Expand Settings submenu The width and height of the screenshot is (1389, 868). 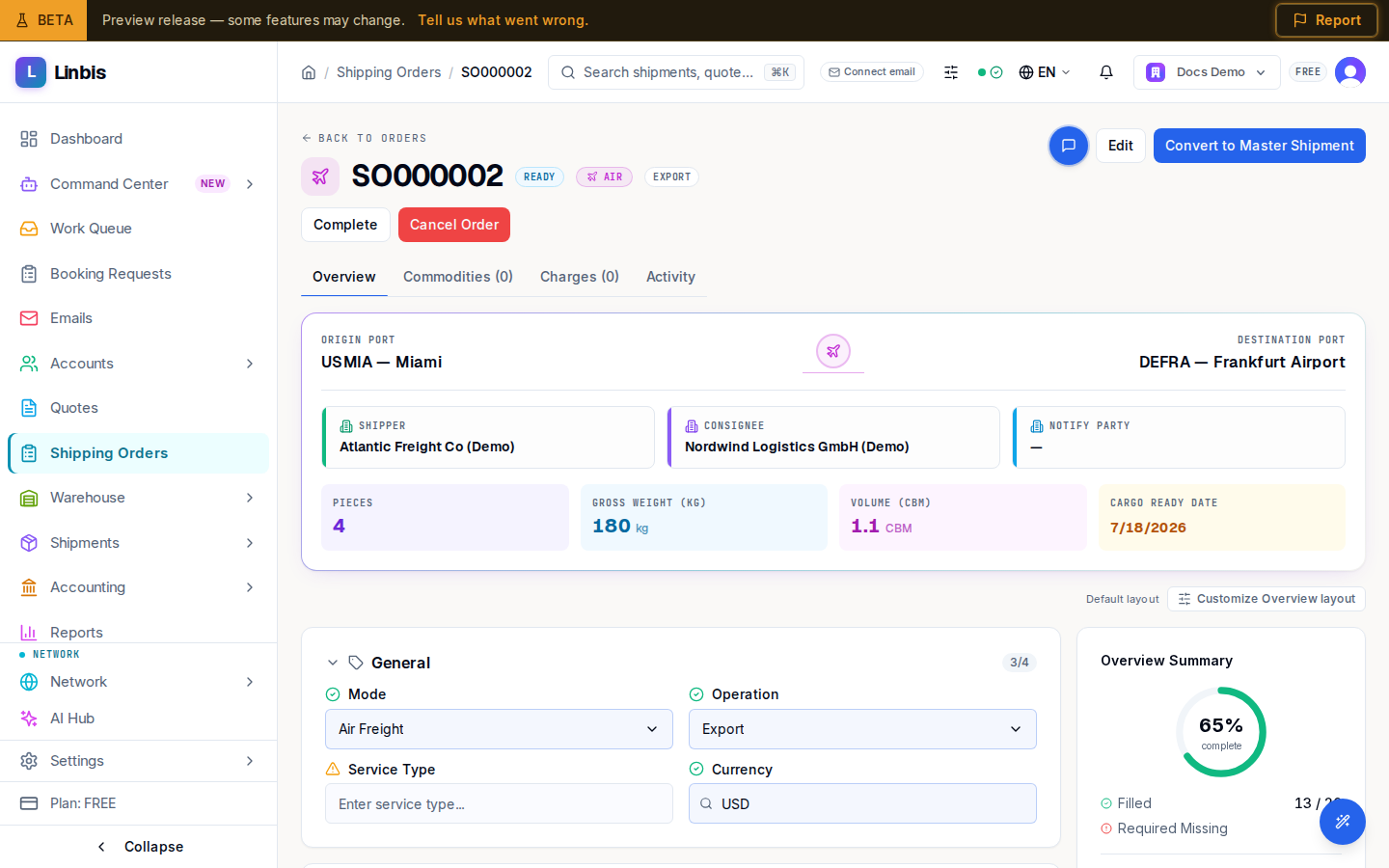click(250, 761)
